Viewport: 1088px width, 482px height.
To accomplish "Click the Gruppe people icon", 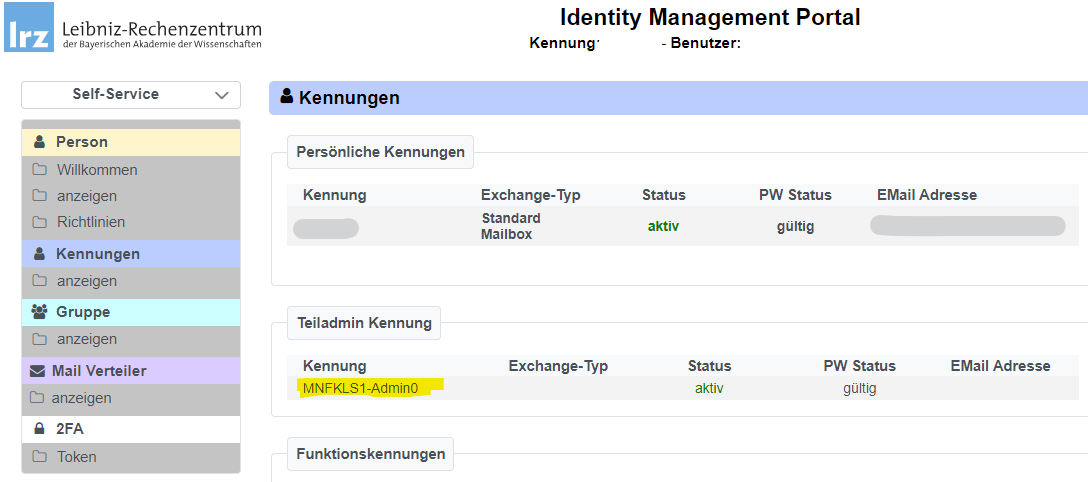I will click(40, 312).
